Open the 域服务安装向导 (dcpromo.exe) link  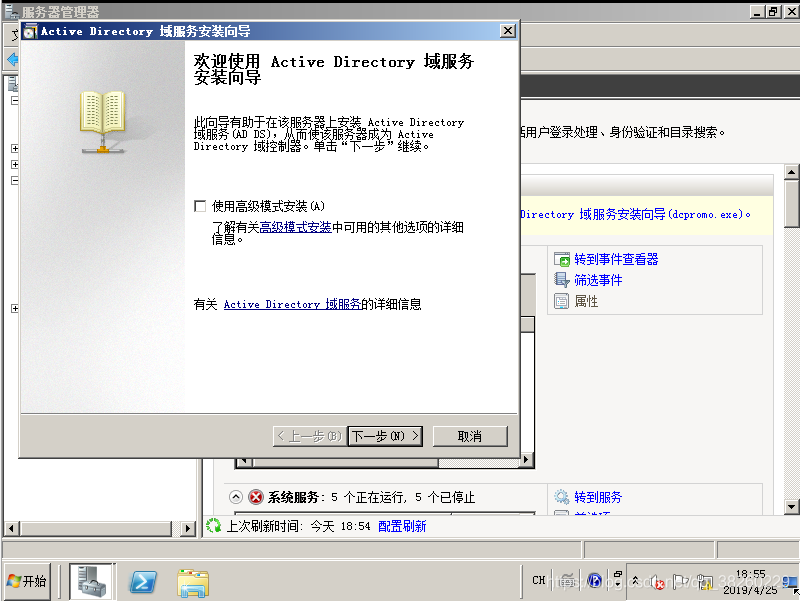(x=635, y=215)
